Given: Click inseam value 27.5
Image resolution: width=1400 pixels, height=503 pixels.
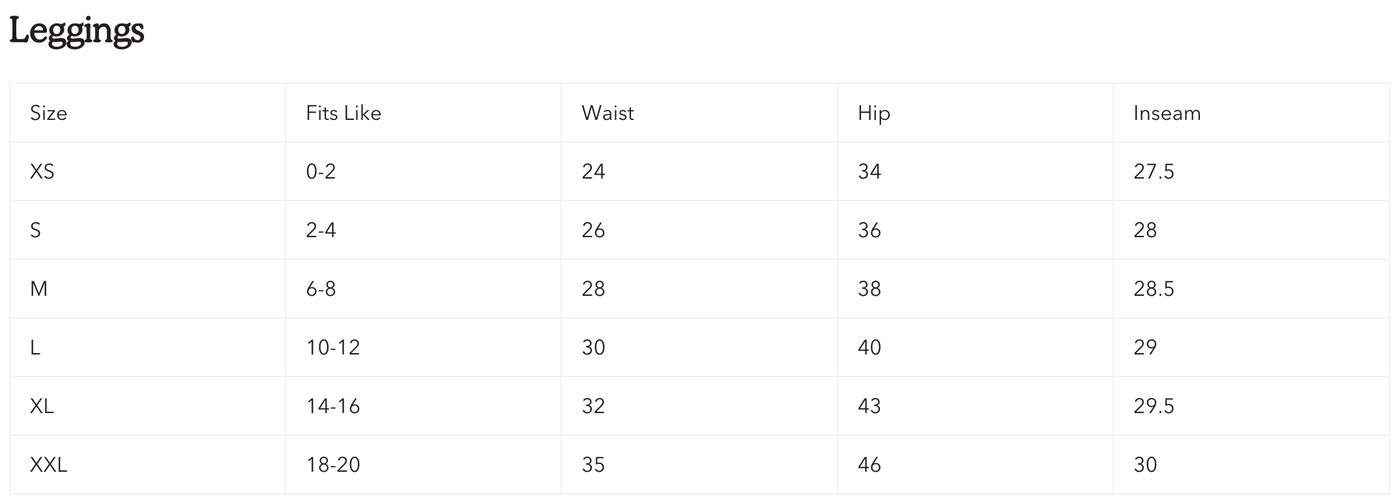Looking at the screenshot, I should (x=1153, y=172).
